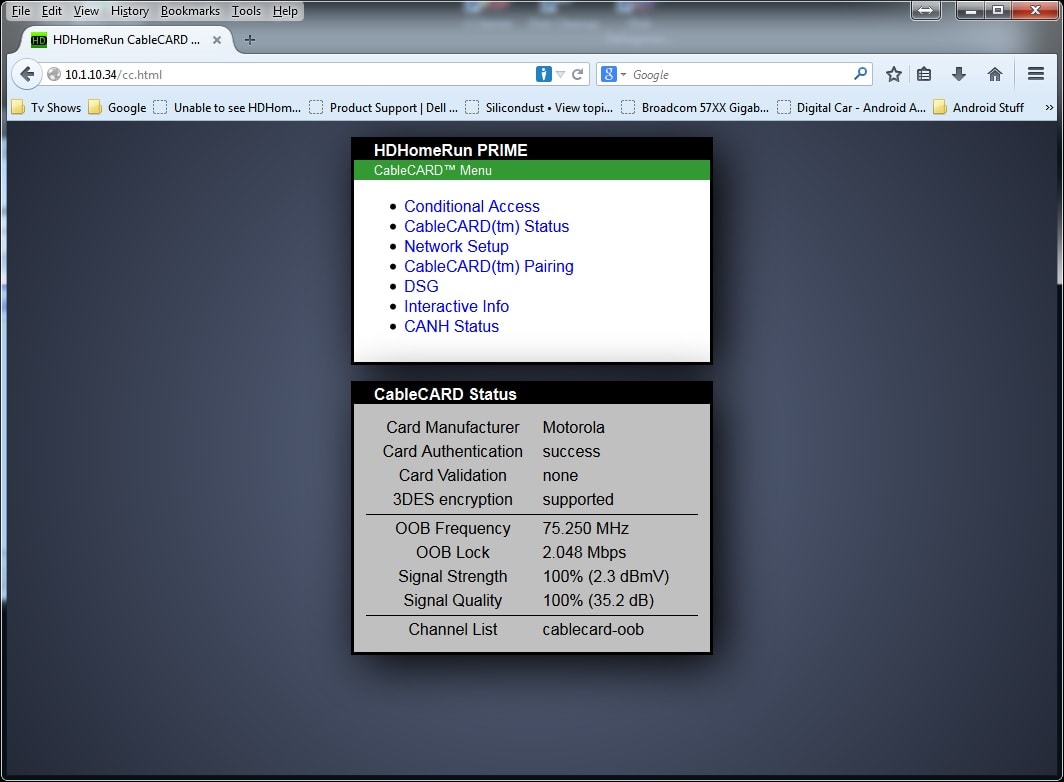
Task: Open the Conditional Access link
Action: pos(471,206)
